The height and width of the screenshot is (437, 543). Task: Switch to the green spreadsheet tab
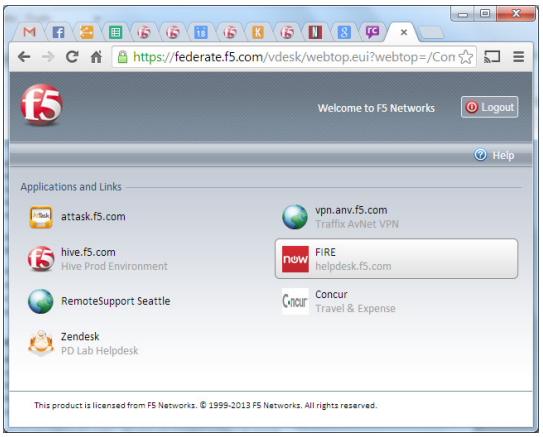coord(115,32)
